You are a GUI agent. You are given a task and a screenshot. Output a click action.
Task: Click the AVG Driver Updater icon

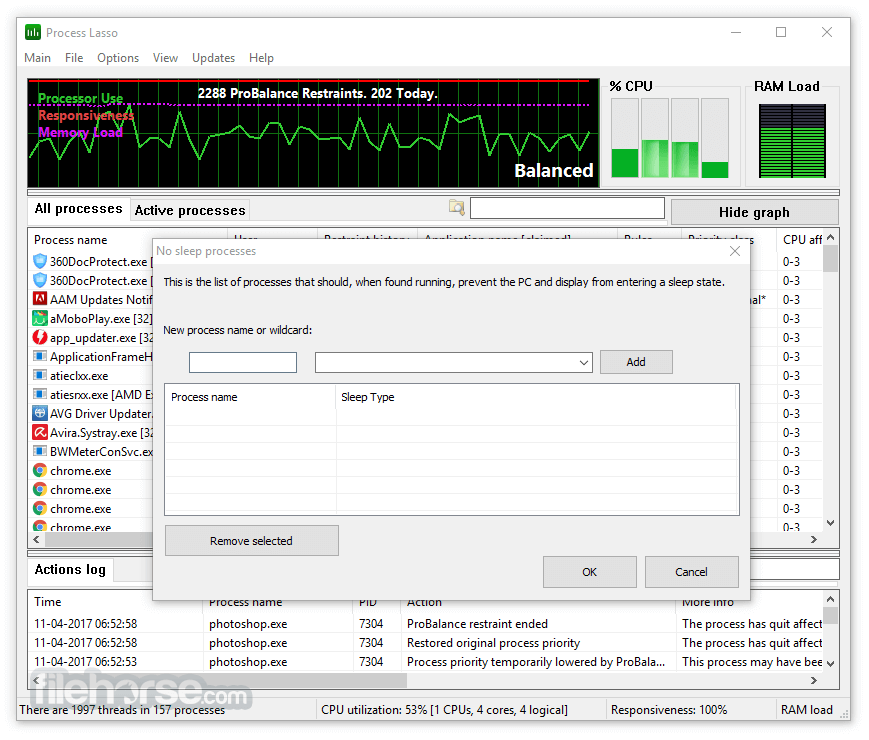point(39,413)
